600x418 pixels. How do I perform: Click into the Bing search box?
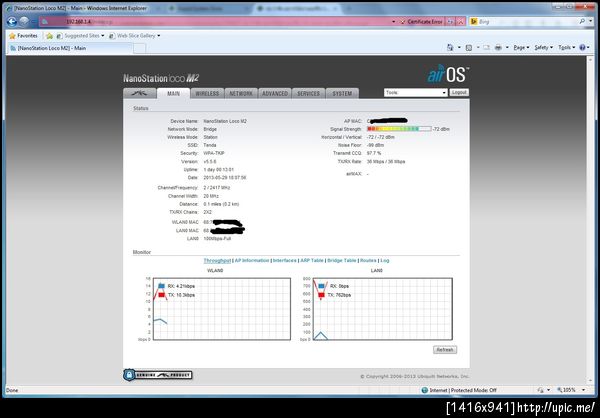pos(527,22)
